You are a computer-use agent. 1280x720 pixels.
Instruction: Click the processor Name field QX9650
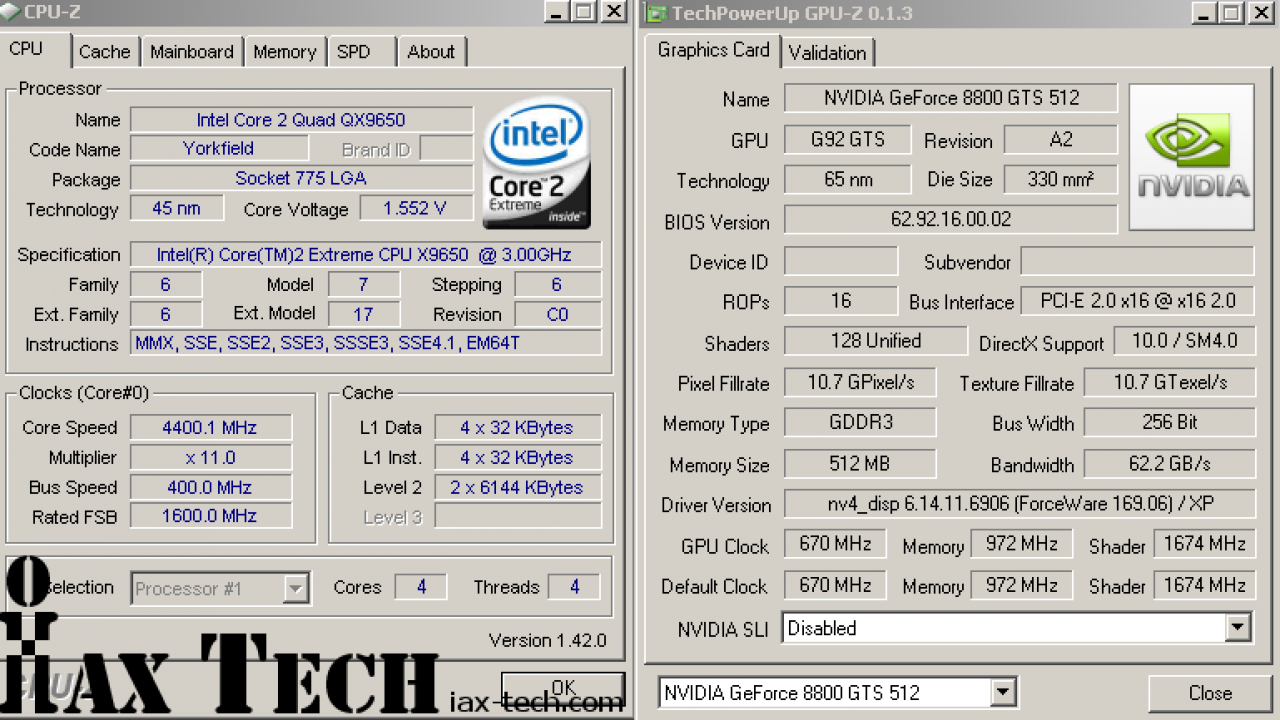(301, 120)
